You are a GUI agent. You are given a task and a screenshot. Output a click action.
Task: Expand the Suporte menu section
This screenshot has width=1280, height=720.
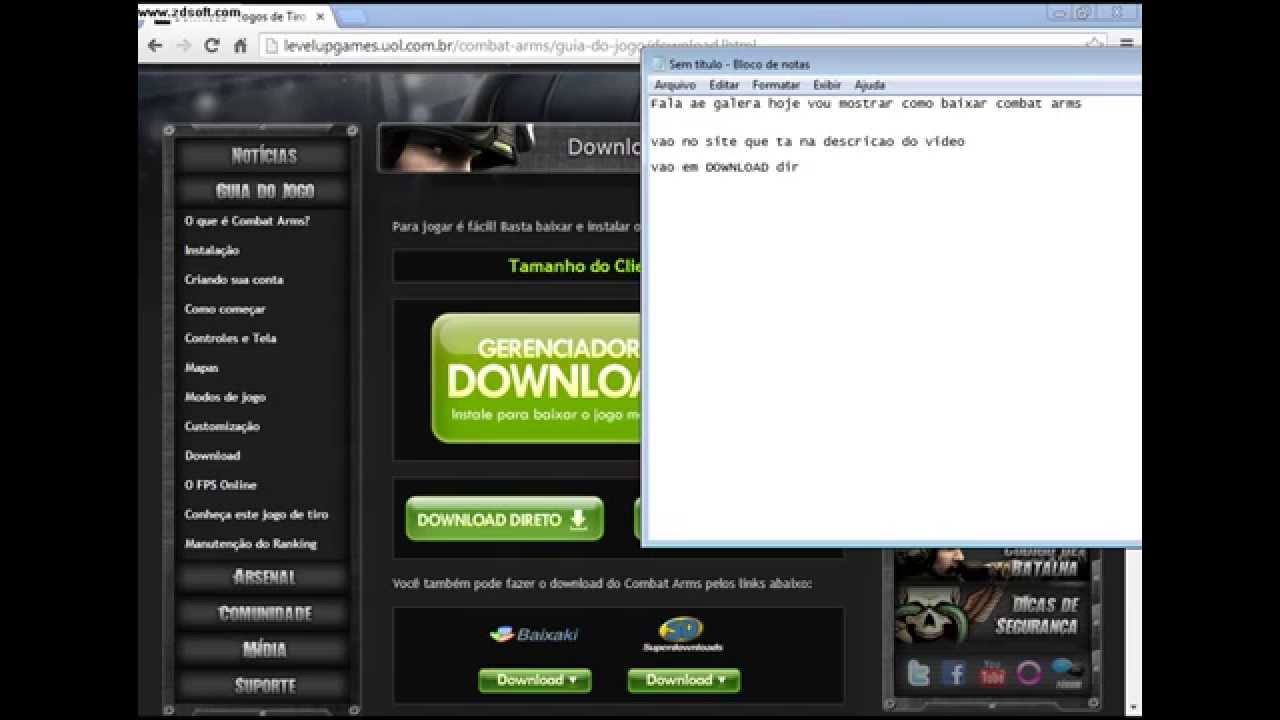(264, 685)
